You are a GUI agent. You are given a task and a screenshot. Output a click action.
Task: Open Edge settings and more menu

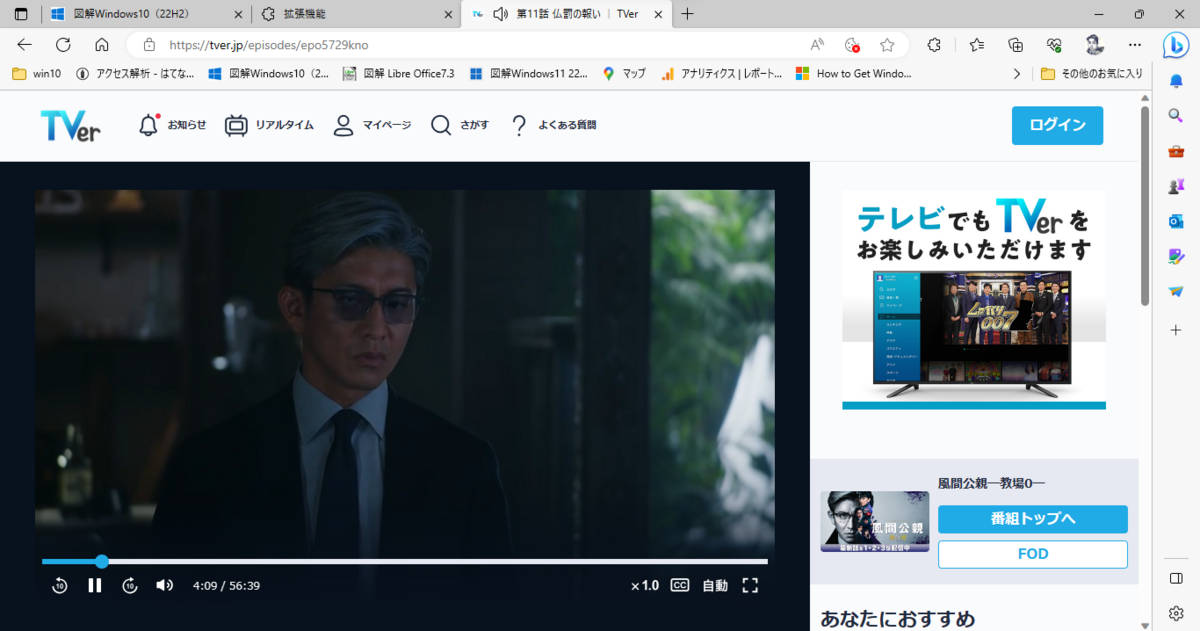[x=1134, y=45]
